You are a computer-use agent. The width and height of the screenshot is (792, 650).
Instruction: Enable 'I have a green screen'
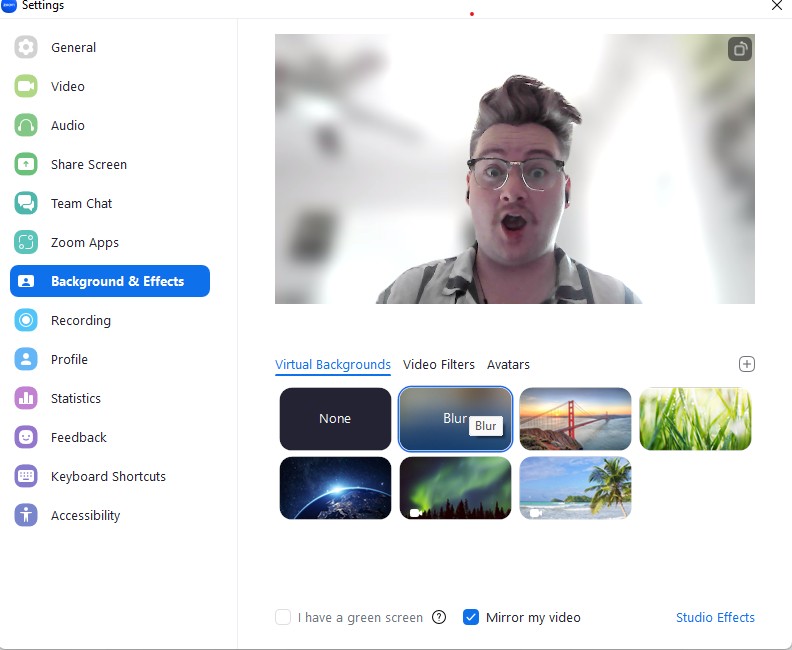[x=283, y=617]
